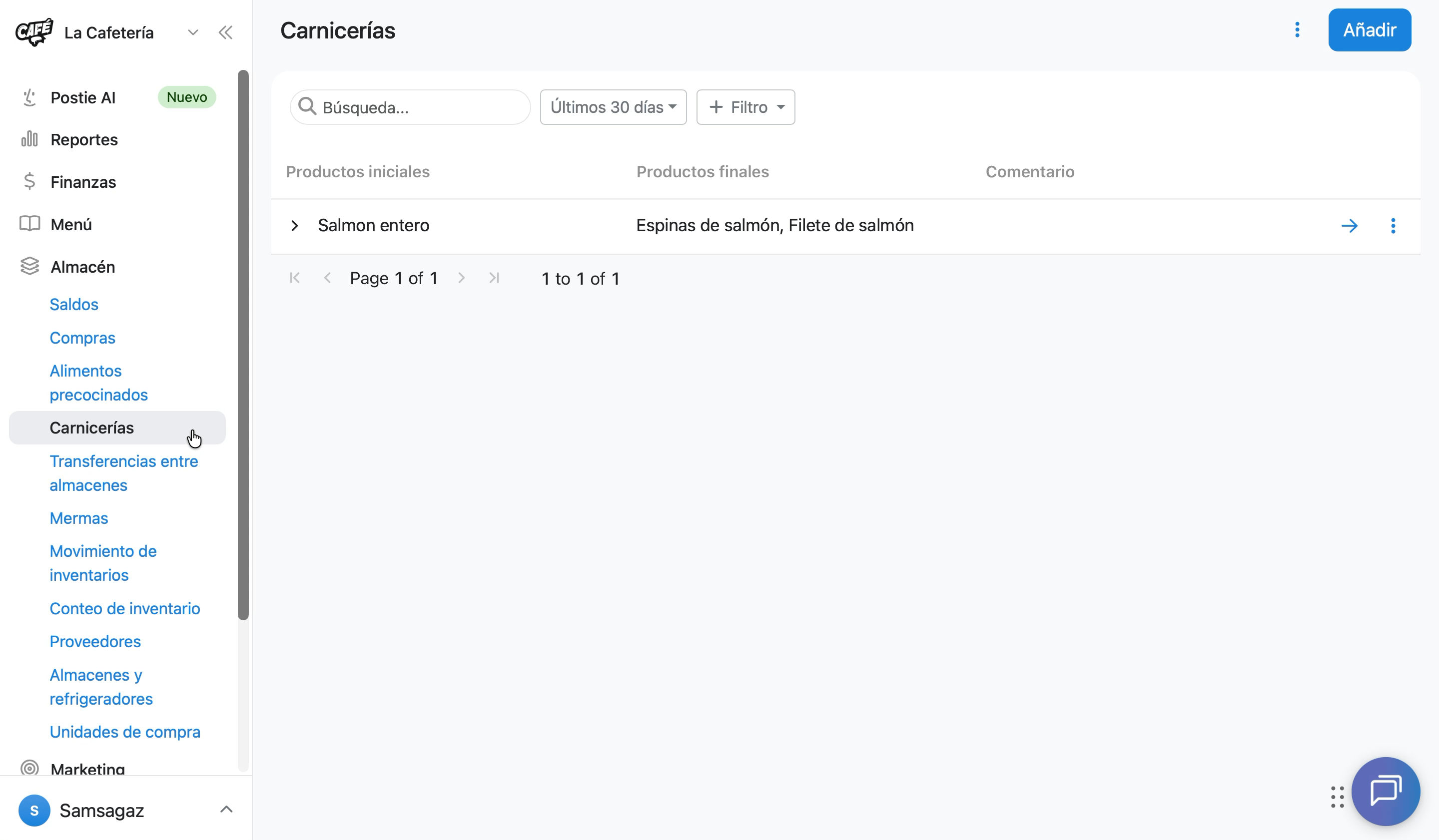Open the Postie AI sparkle icon
The image size is (1439, 840).
point(29,97)
